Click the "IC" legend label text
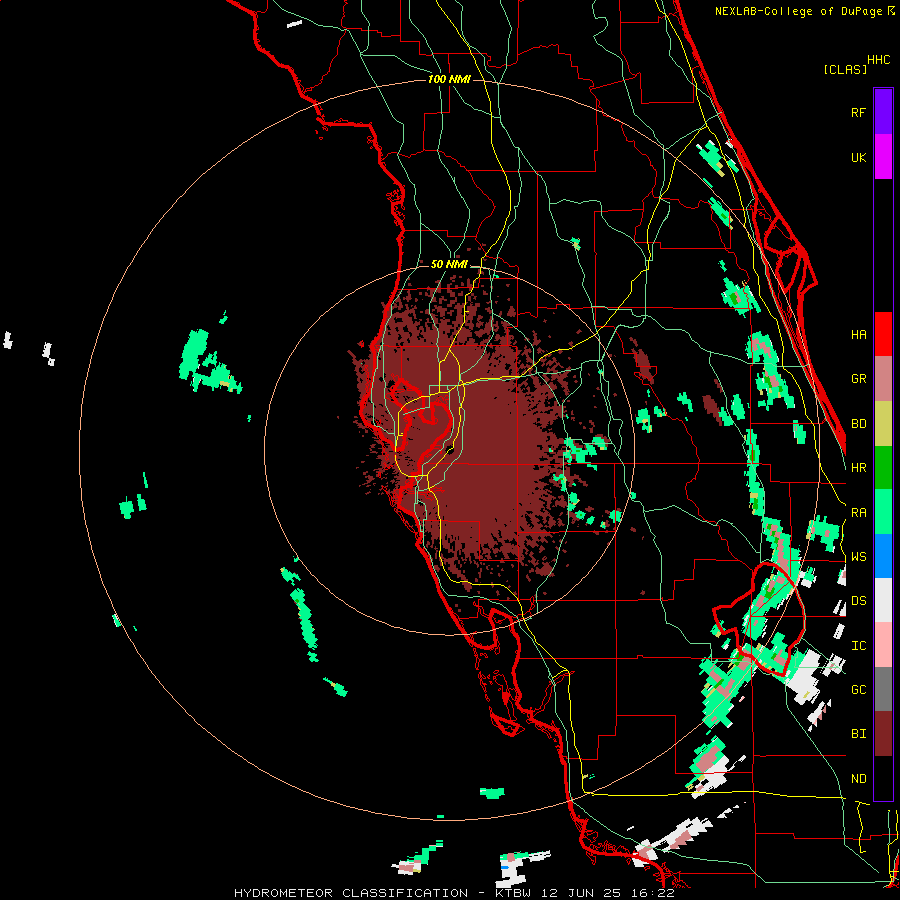 click(x=858, y=646)
